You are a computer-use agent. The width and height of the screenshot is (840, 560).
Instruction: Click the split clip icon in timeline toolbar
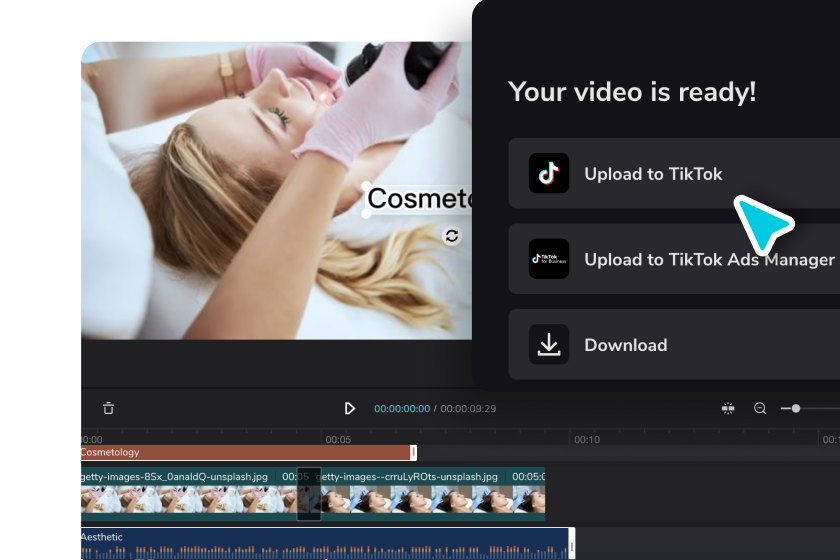coord(728,408)
